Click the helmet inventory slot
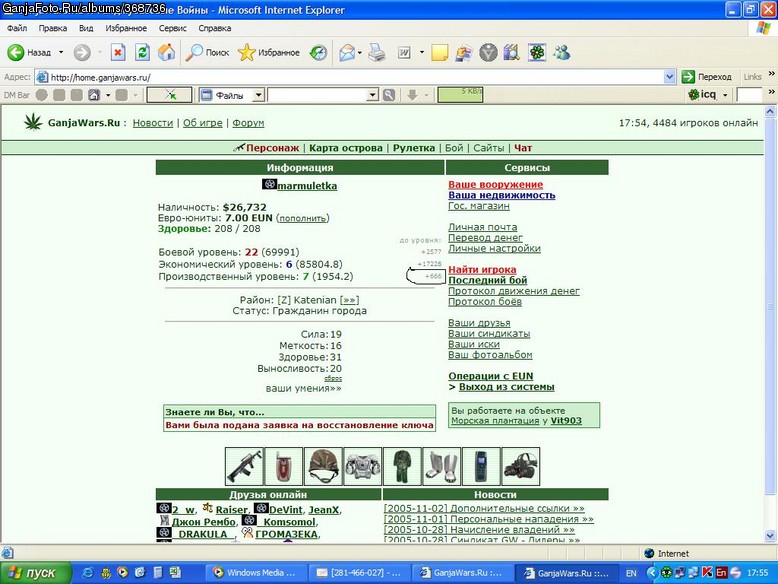The height and width of the screenshot is (584, 778). coord(323,466)
